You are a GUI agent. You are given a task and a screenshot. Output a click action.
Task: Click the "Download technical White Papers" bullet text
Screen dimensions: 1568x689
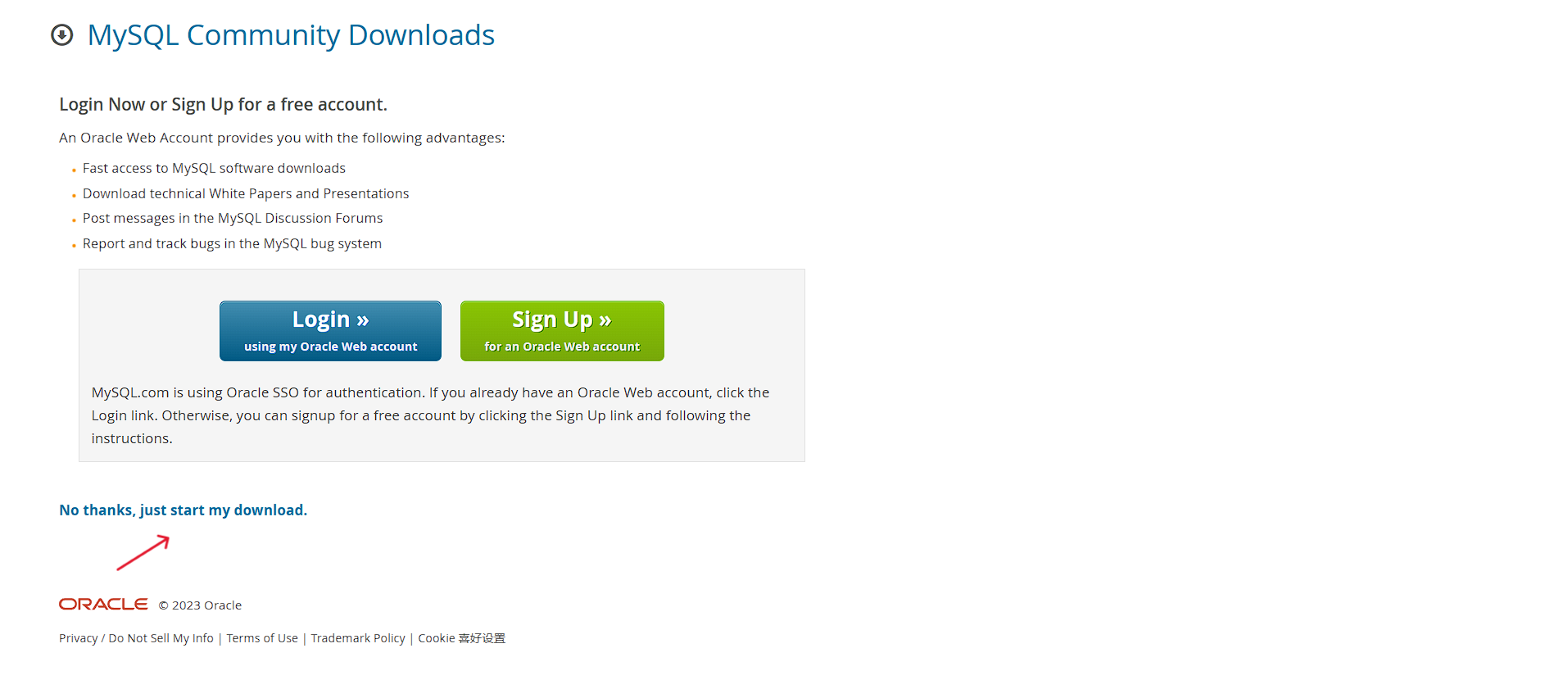246,193
